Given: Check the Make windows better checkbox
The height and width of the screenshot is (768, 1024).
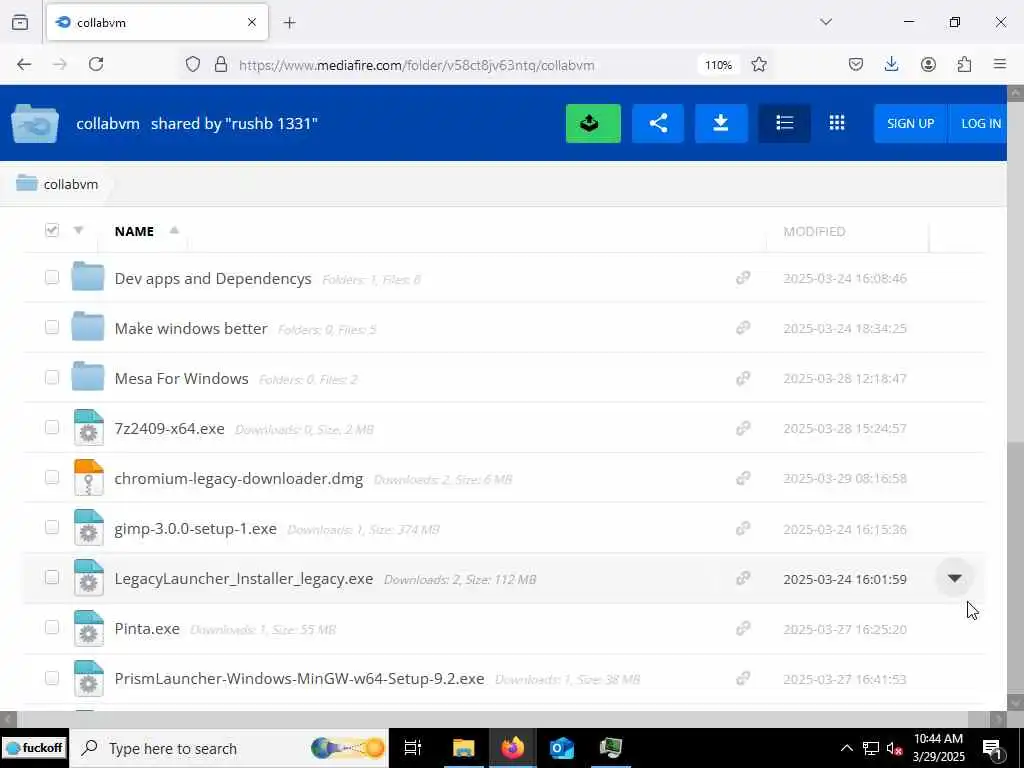Looking at the screenshot, I should pos(52,327).
